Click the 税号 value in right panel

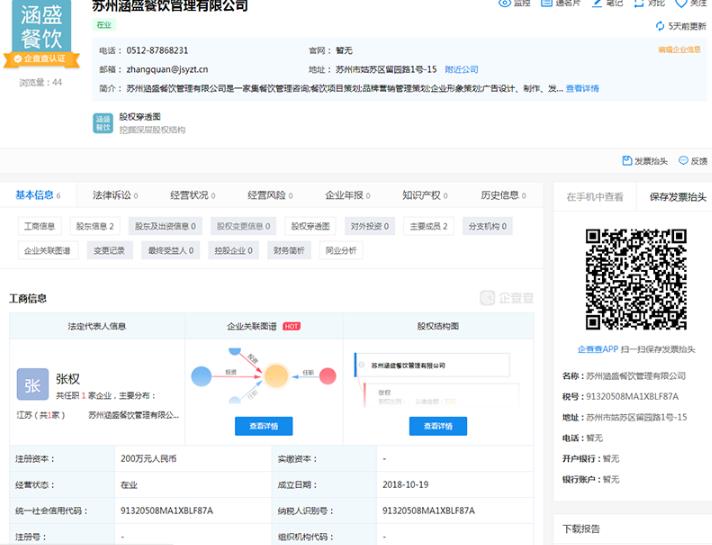tap(632, 396)
